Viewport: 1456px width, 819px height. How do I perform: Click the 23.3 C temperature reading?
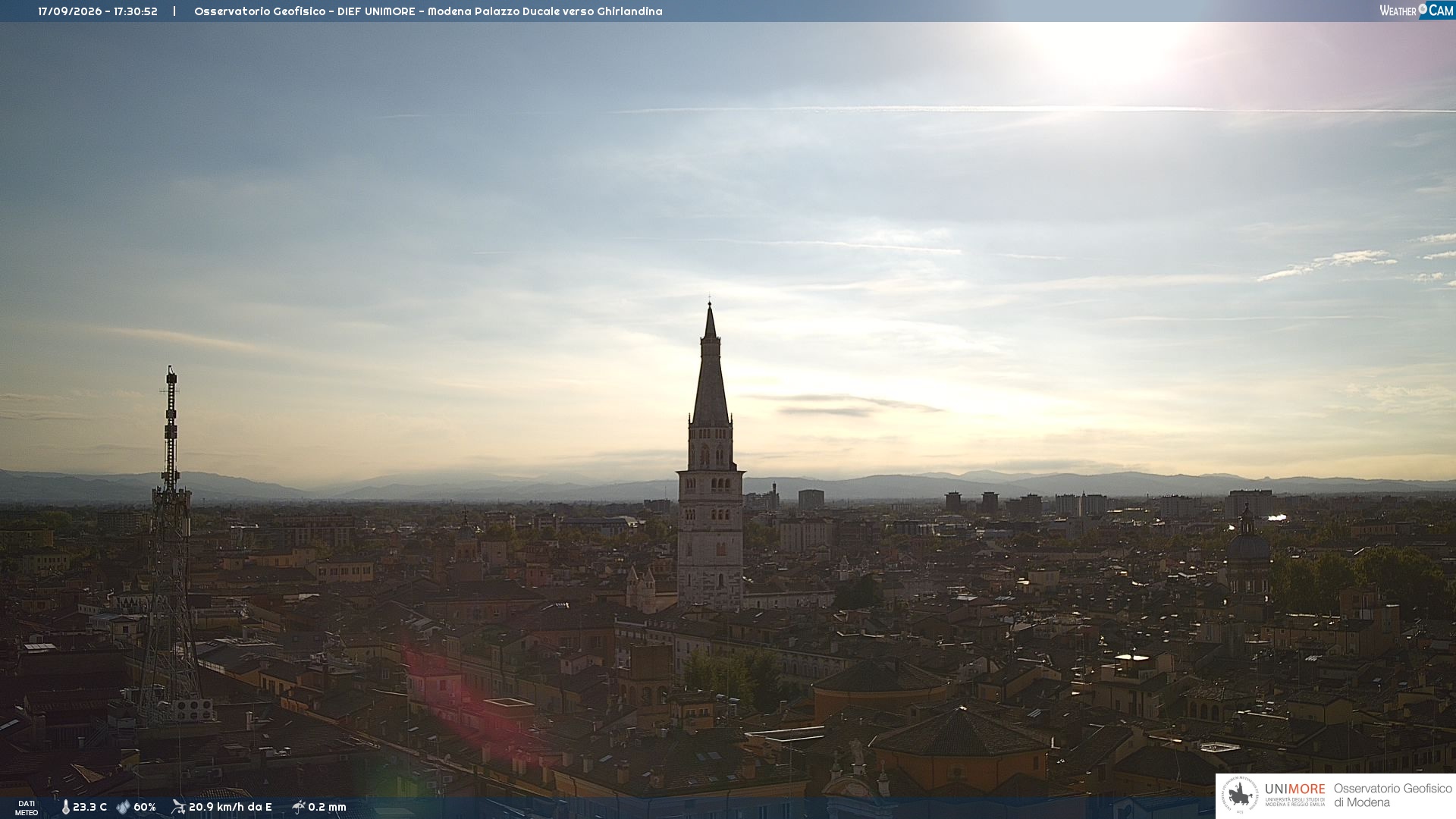[x=89, y=807]
